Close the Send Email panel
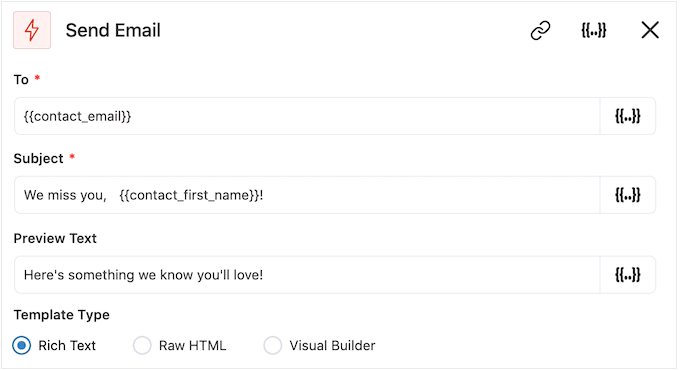 pyautogui.click(x=650, y=30)
